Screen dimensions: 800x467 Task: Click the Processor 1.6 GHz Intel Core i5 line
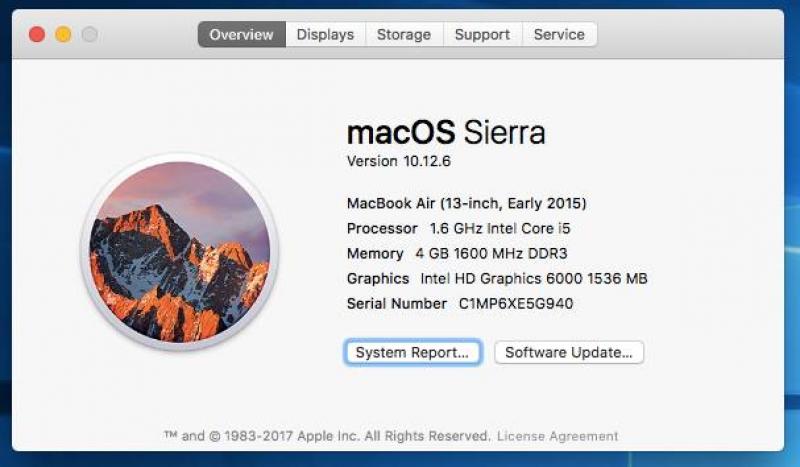[x=459, y=229]
